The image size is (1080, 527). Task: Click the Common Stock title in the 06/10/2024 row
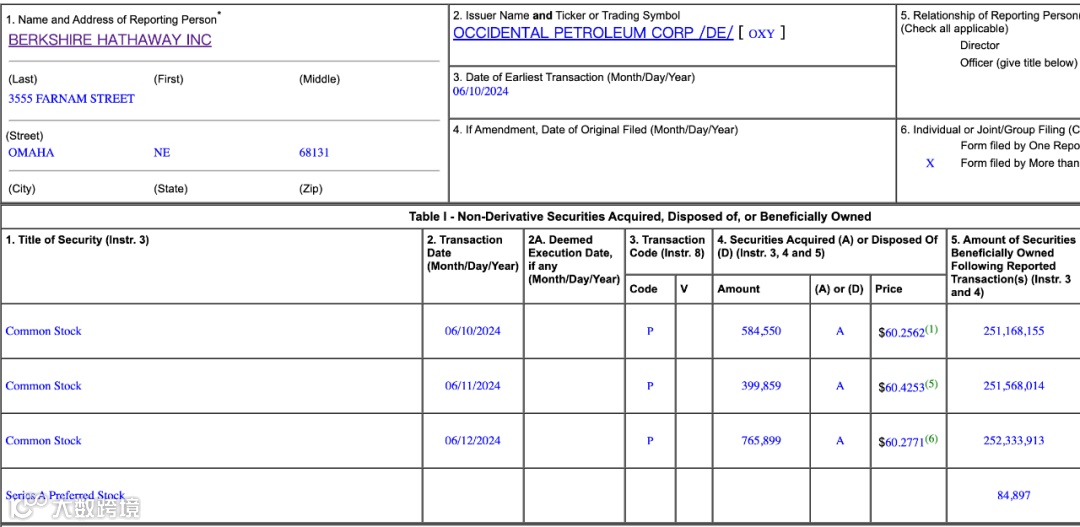point(43,331)
